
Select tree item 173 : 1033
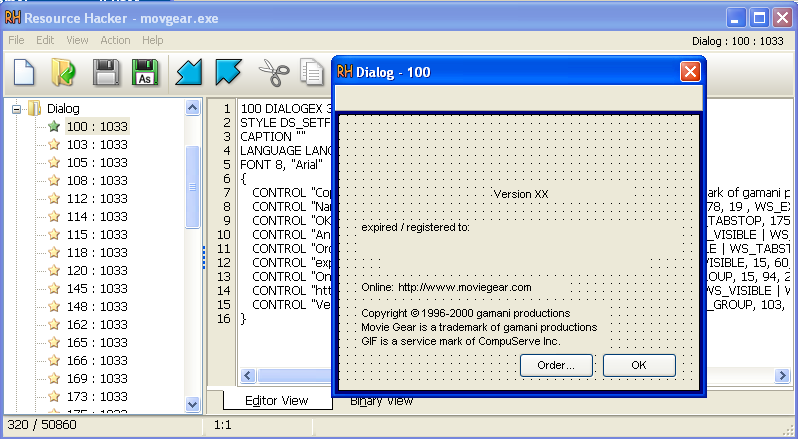97,397
